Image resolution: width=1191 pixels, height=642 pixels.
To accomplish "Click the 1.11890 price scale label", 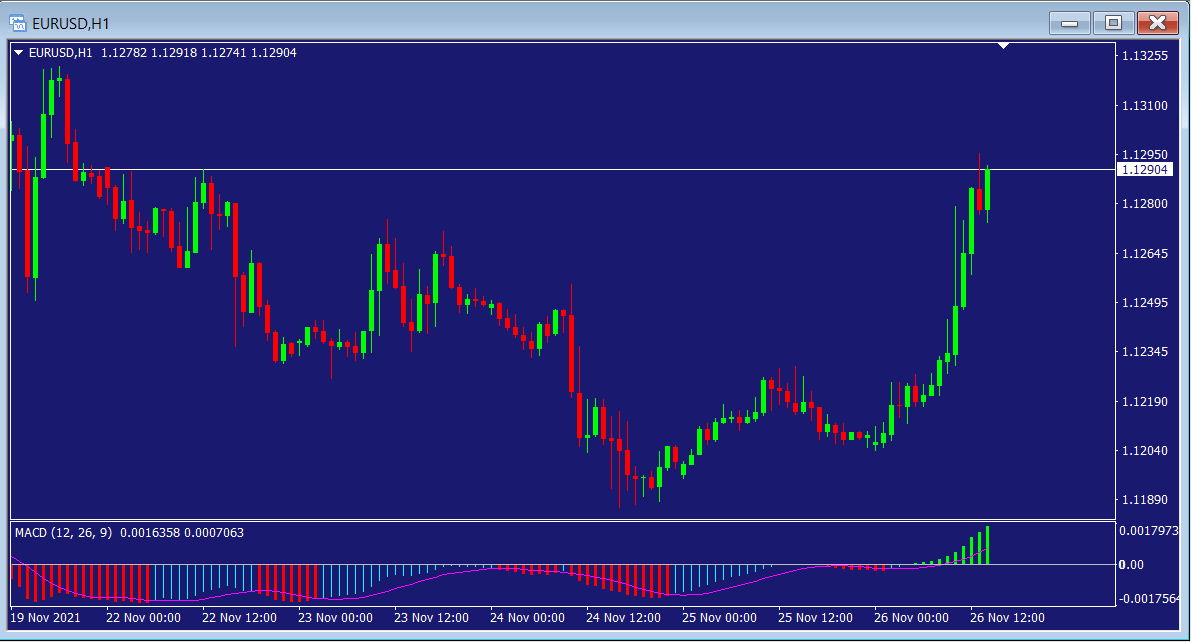I will 1145,500.
